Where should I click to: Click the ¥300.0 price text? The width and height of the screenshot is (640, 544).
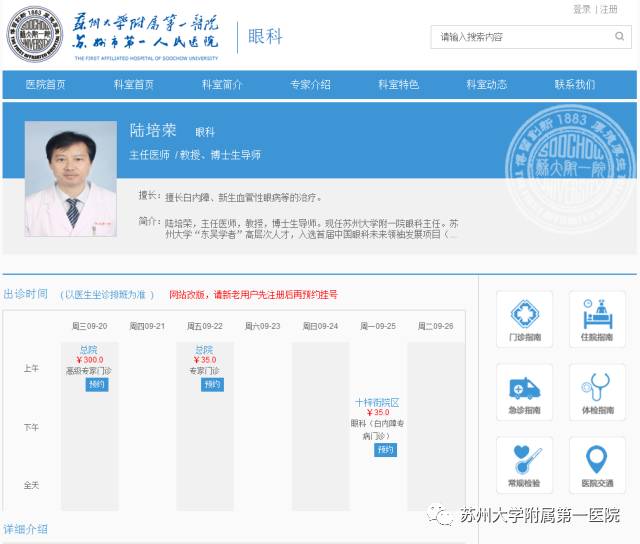click(90, 360)
